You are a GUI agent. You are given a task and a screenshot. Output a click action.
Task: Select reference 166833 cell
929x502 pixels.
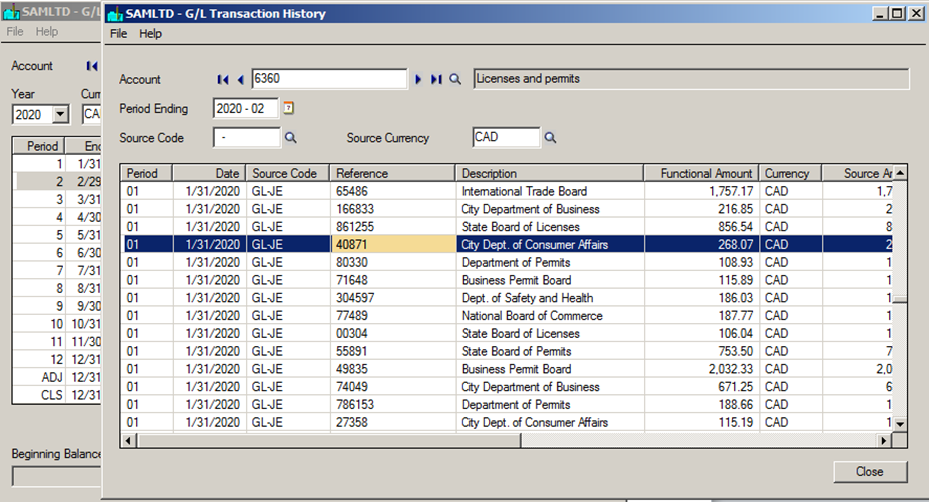coord(393,209)
